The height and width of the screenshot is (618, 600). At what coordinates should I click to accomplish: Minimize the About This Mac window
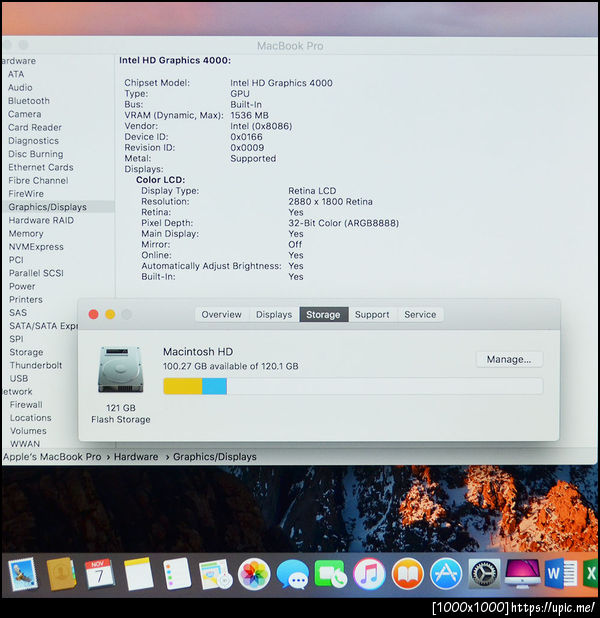point(110,314)
